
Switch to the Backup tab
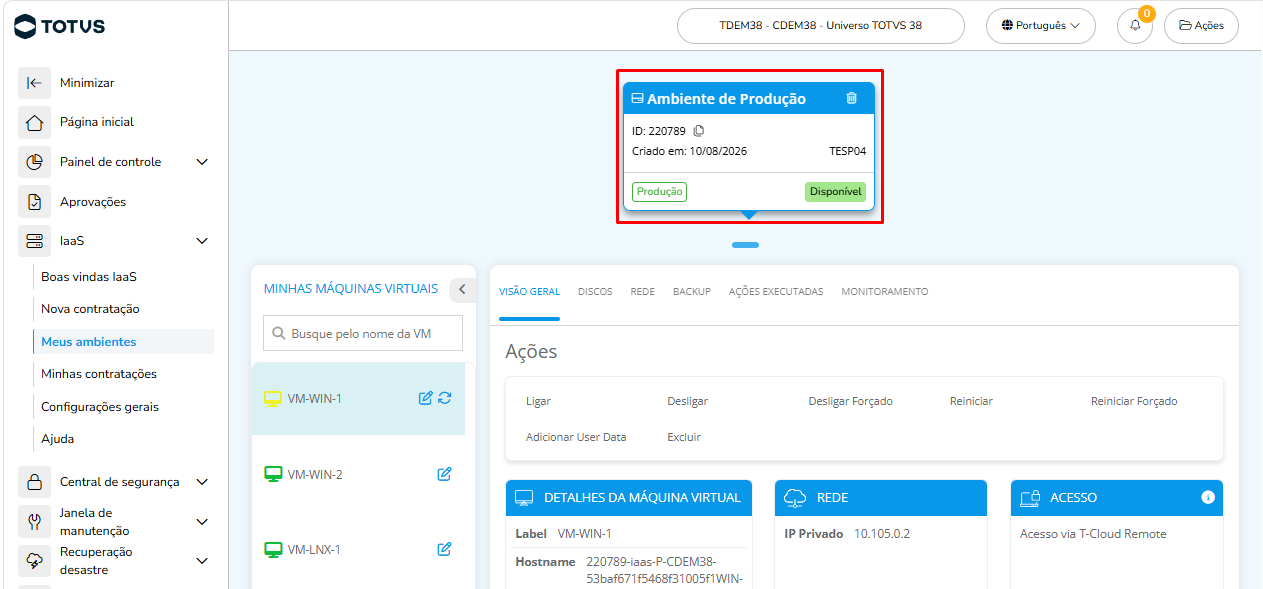coord(692,292)
